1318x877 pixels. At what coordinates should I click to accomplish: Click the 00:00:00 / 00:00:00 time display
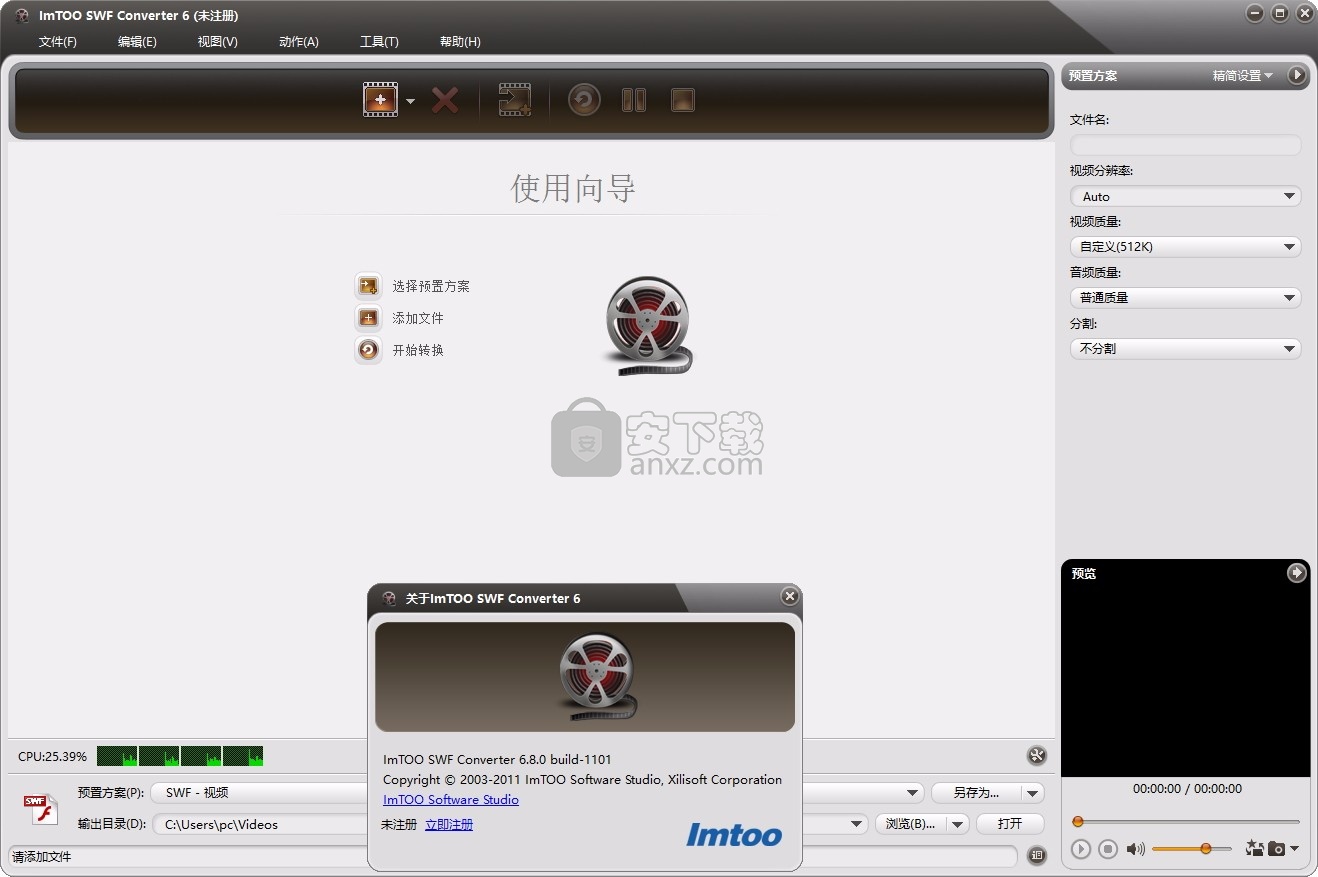[1187, 788]
